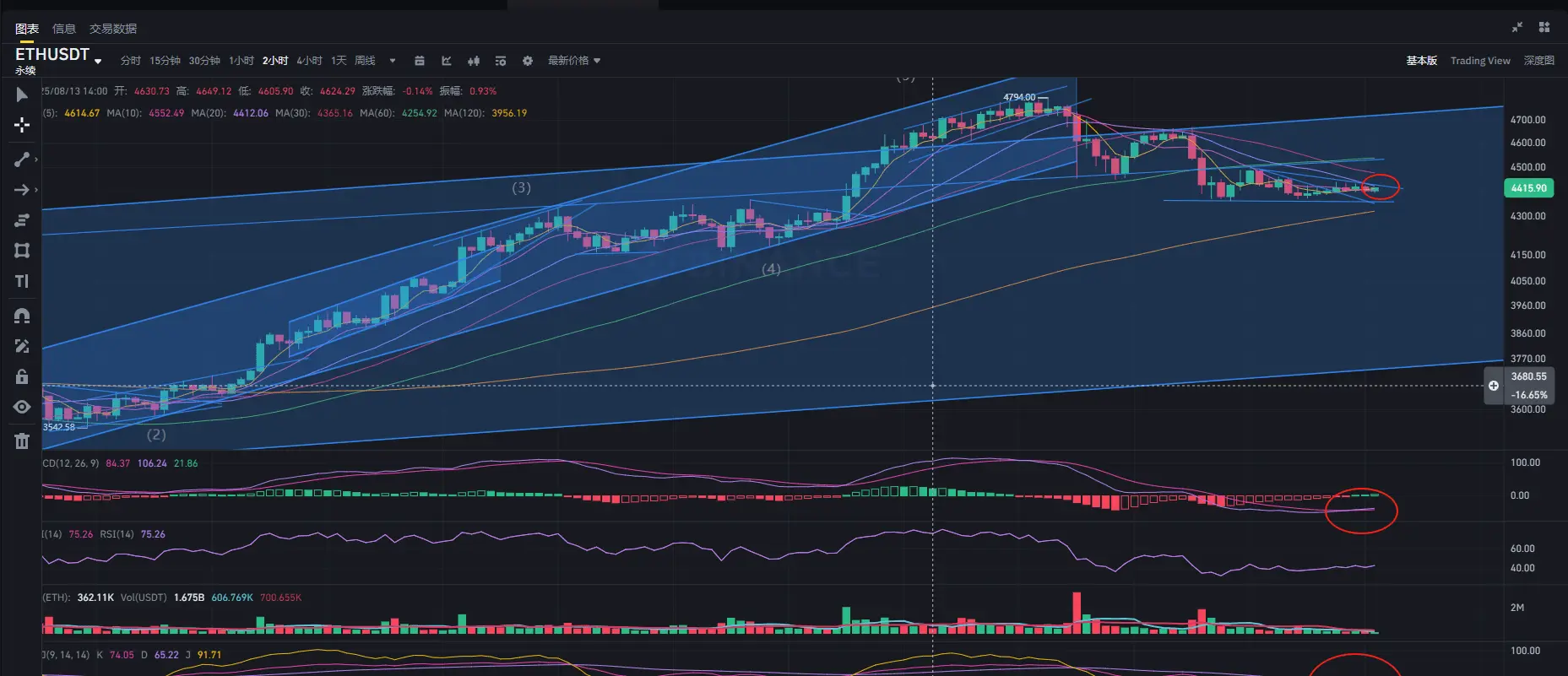Select the 周线 weekly interval
Image resolution: width=1568 pixels, height=676 pixels.
point(365,61)
